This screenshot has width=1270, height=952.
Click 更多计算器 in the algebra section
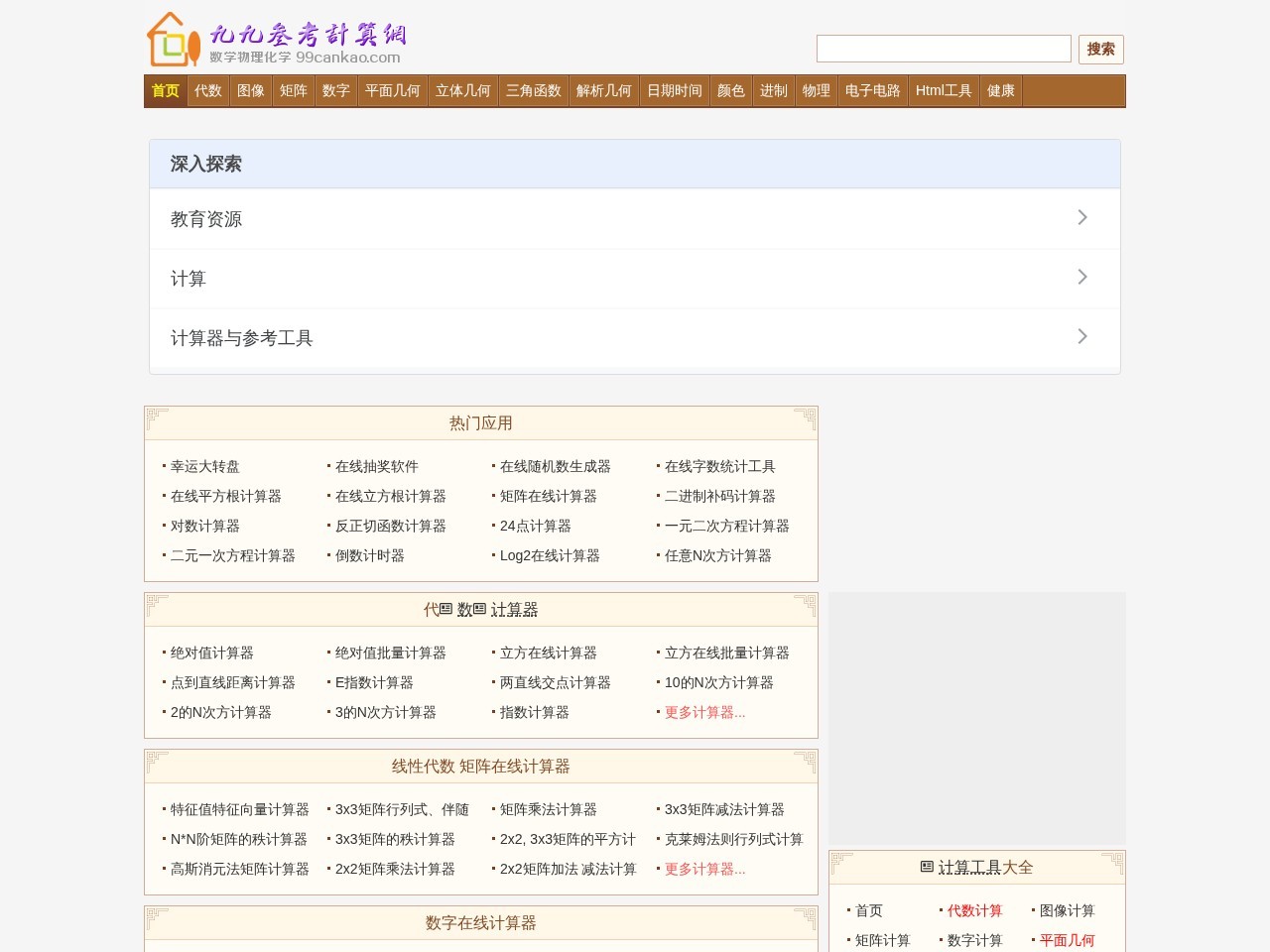705,712
